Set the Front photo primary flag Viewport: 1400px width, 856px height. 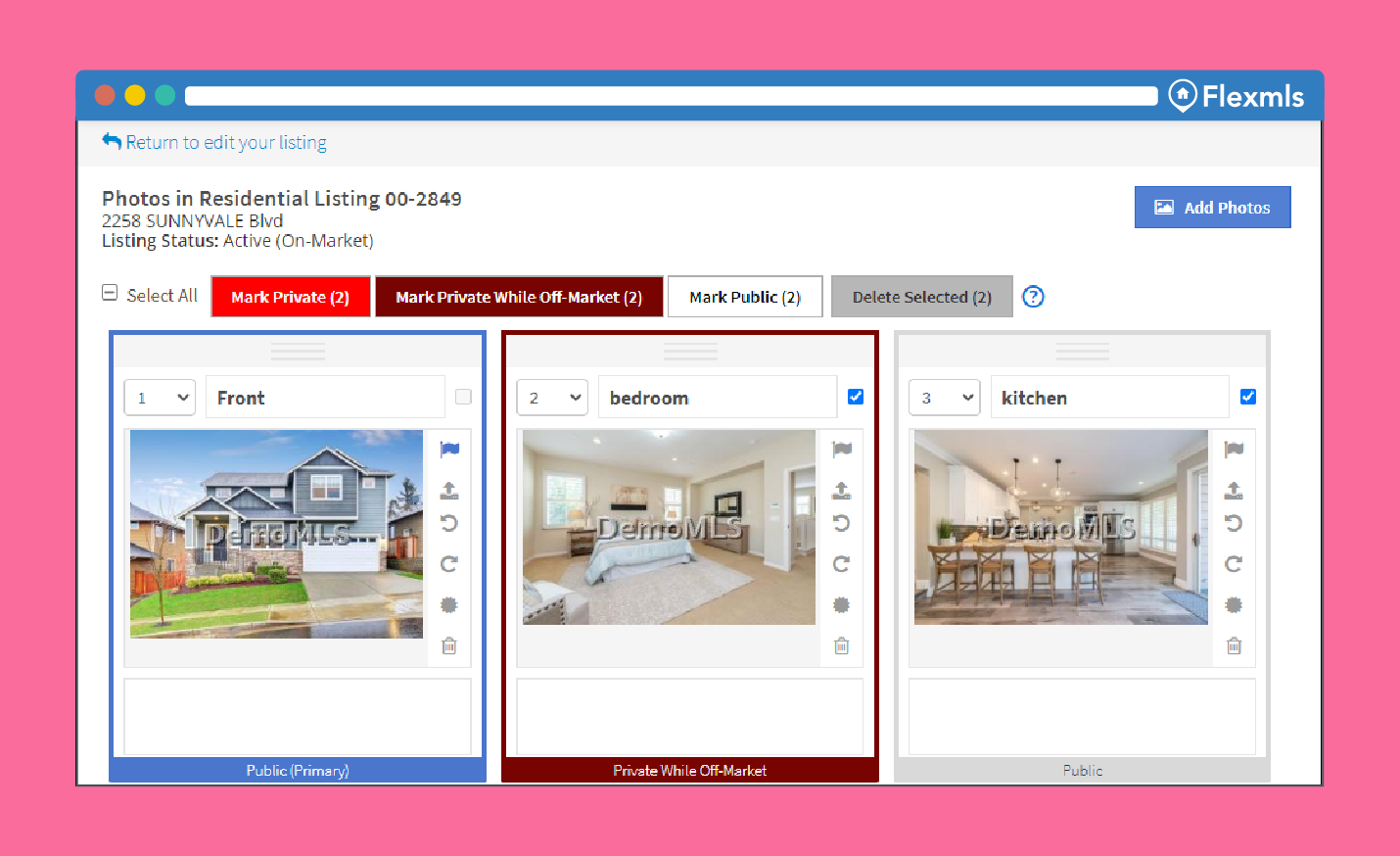click(x=449, y=450)
